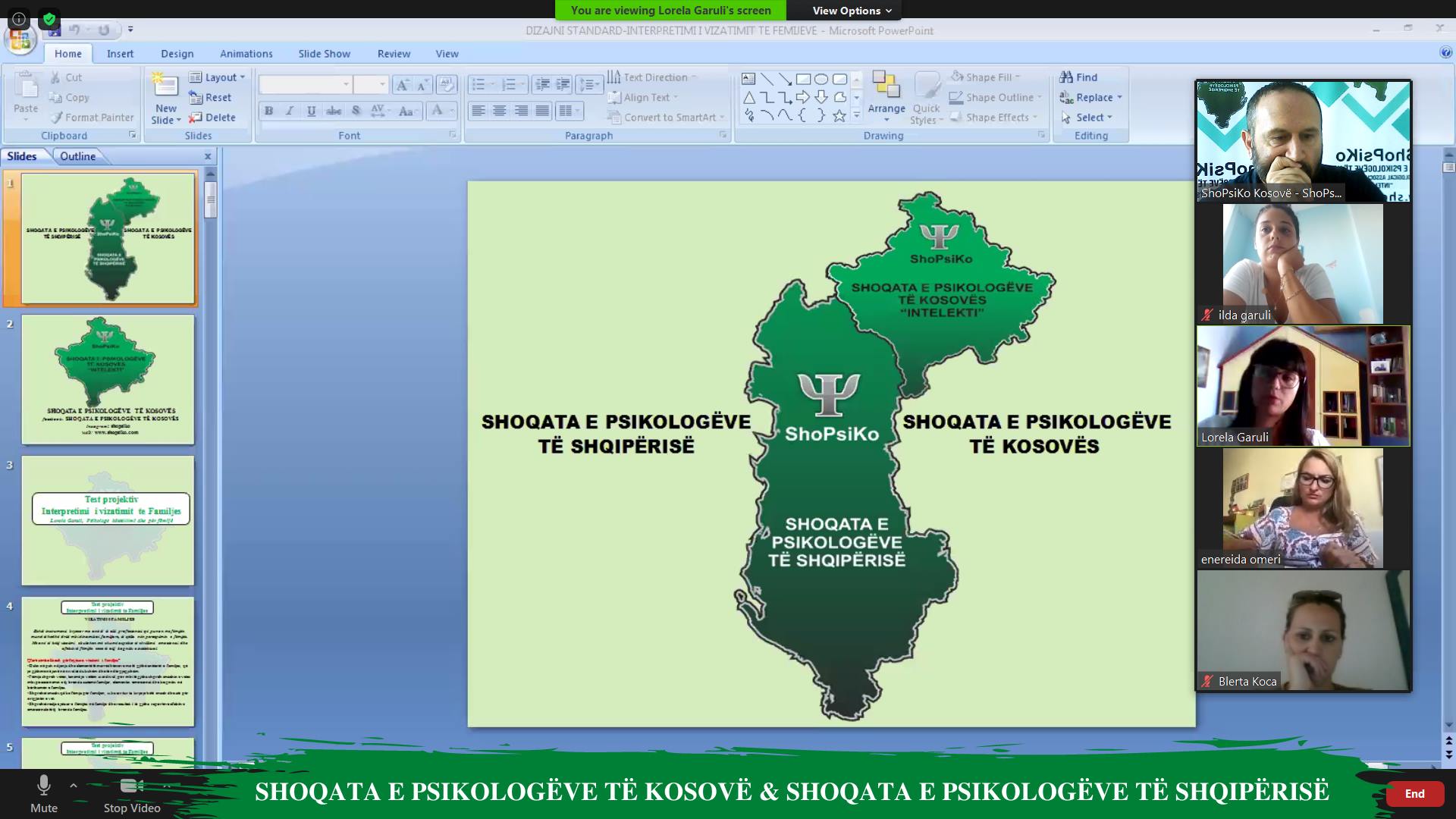1456x819 pixels.
Task: Open the Animations ribbon tab
Action: pos(246,54)
